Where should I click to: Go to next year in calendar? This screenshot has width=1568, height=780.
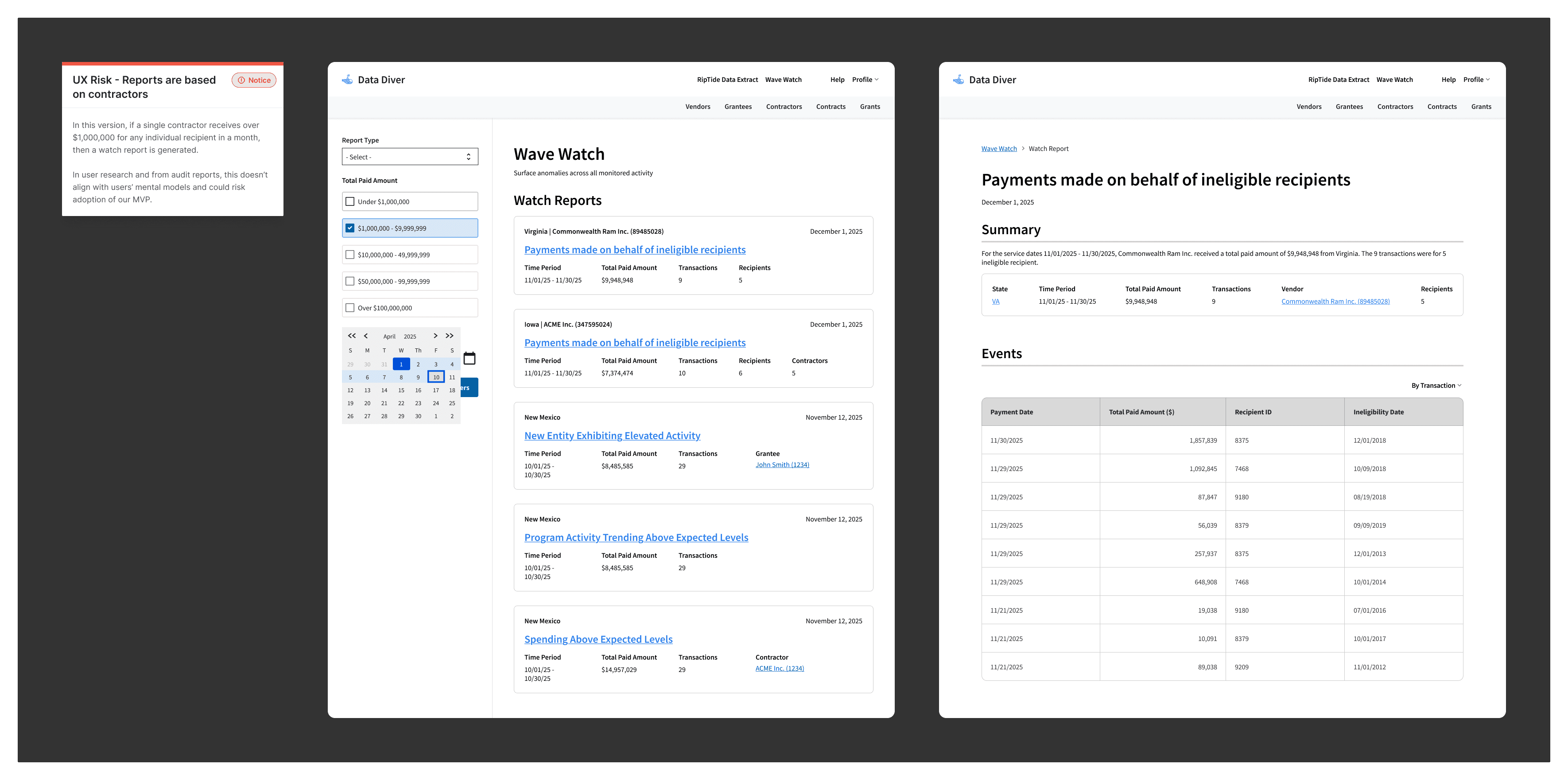click(449, 336)
